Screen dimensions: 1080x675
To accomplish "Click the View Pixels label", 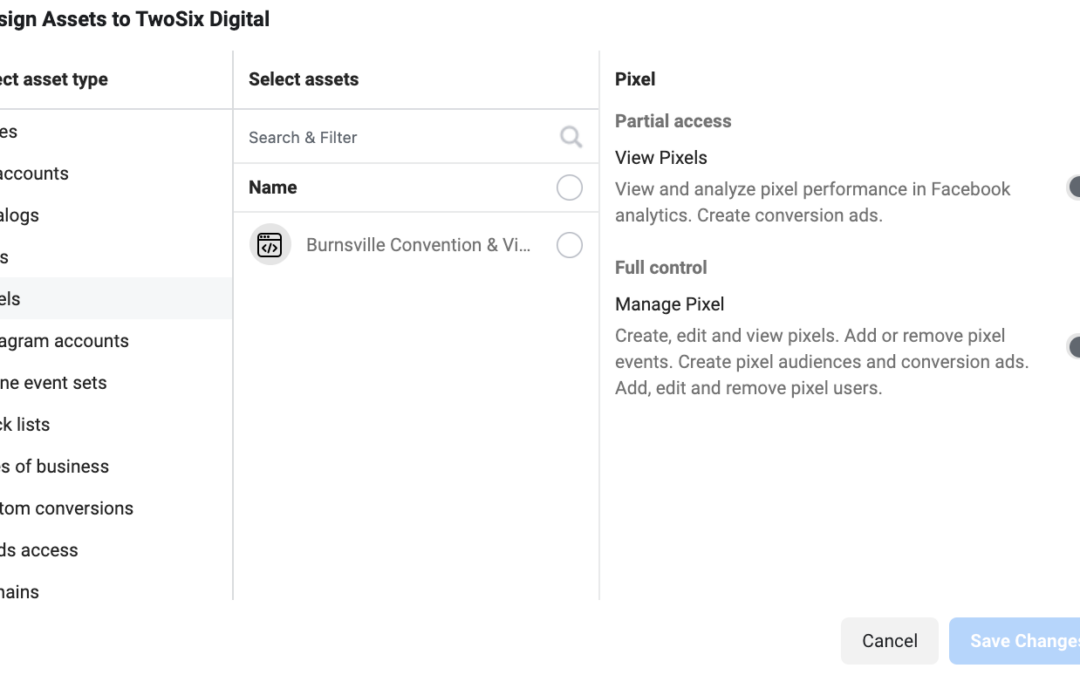I will pyautogui.click(x=661, y=158).
